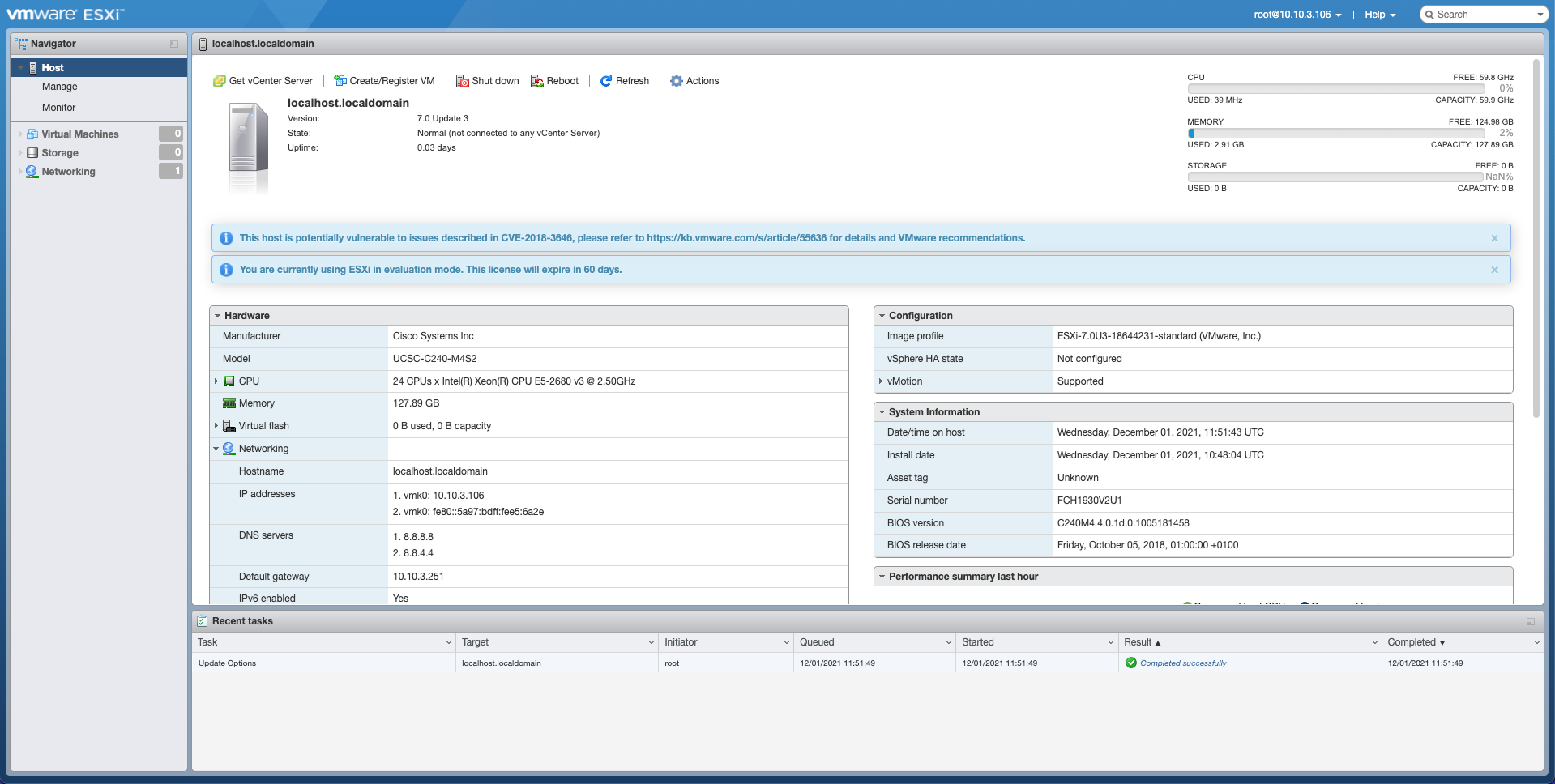This screenshot has width=1555, height=784.
Task: Click the Memory usage bar
Action: 1336,133
